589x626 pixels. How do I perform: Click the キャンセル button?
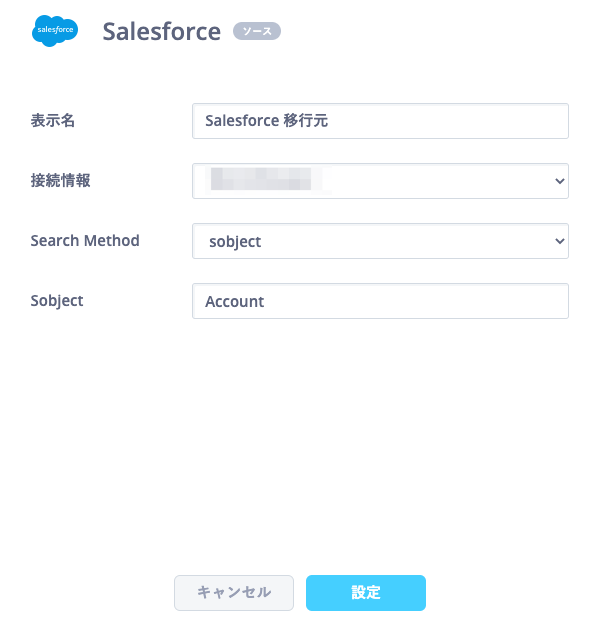click(234, 592)
